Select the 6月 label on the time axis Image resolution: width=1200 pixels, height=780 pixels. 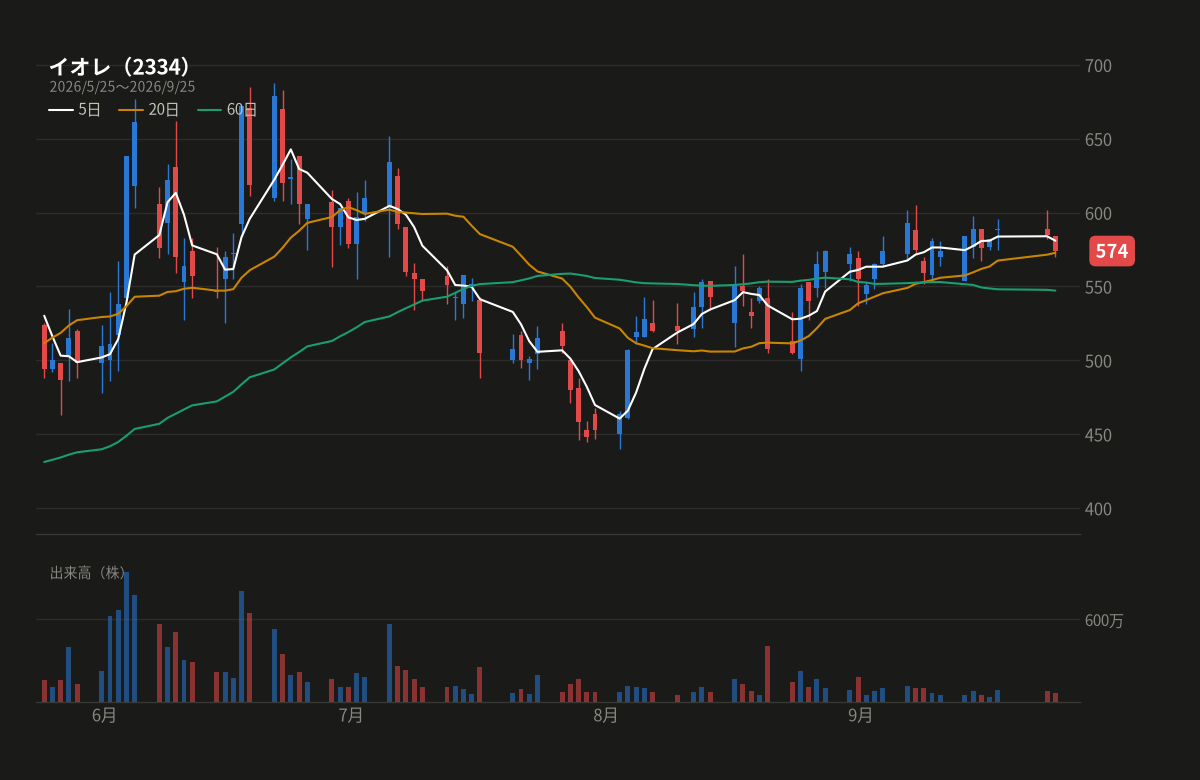click(x=104, y=716)
